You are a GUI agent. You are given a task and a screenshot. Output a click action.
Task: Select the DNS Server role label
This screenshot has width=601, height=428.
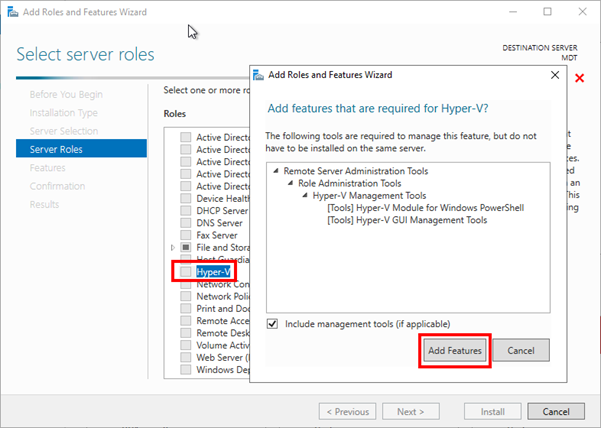pos(219,223)
